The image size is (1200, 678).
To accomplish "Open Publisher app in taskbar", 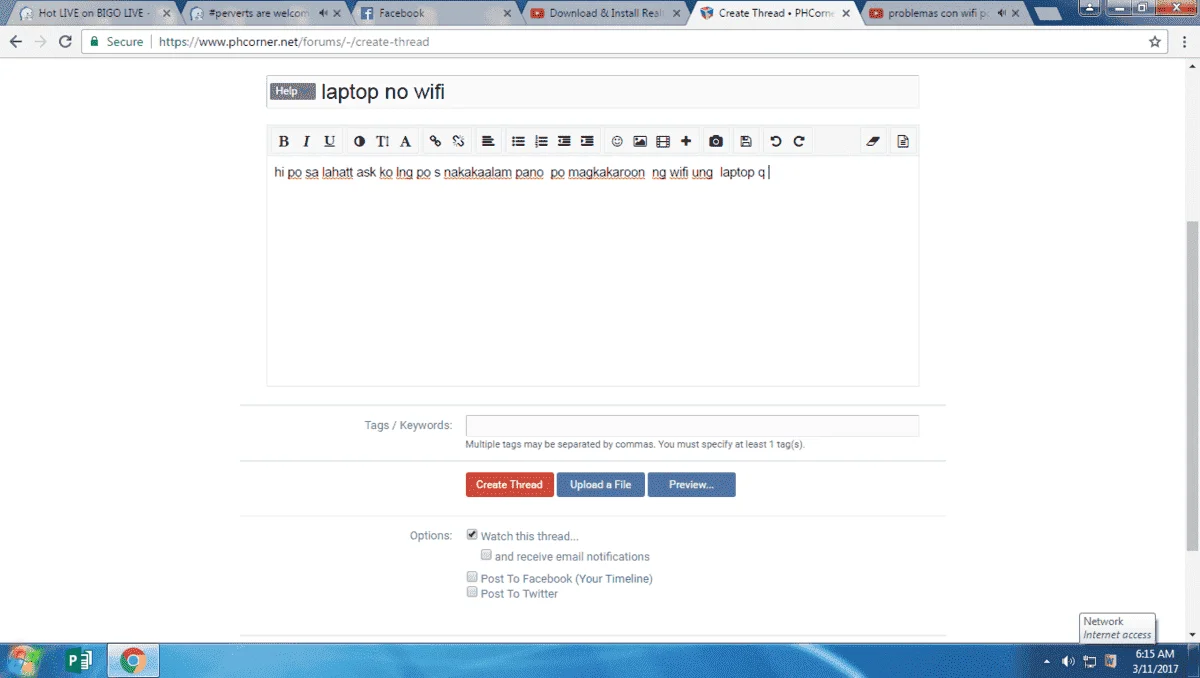I will coord(79,660).
